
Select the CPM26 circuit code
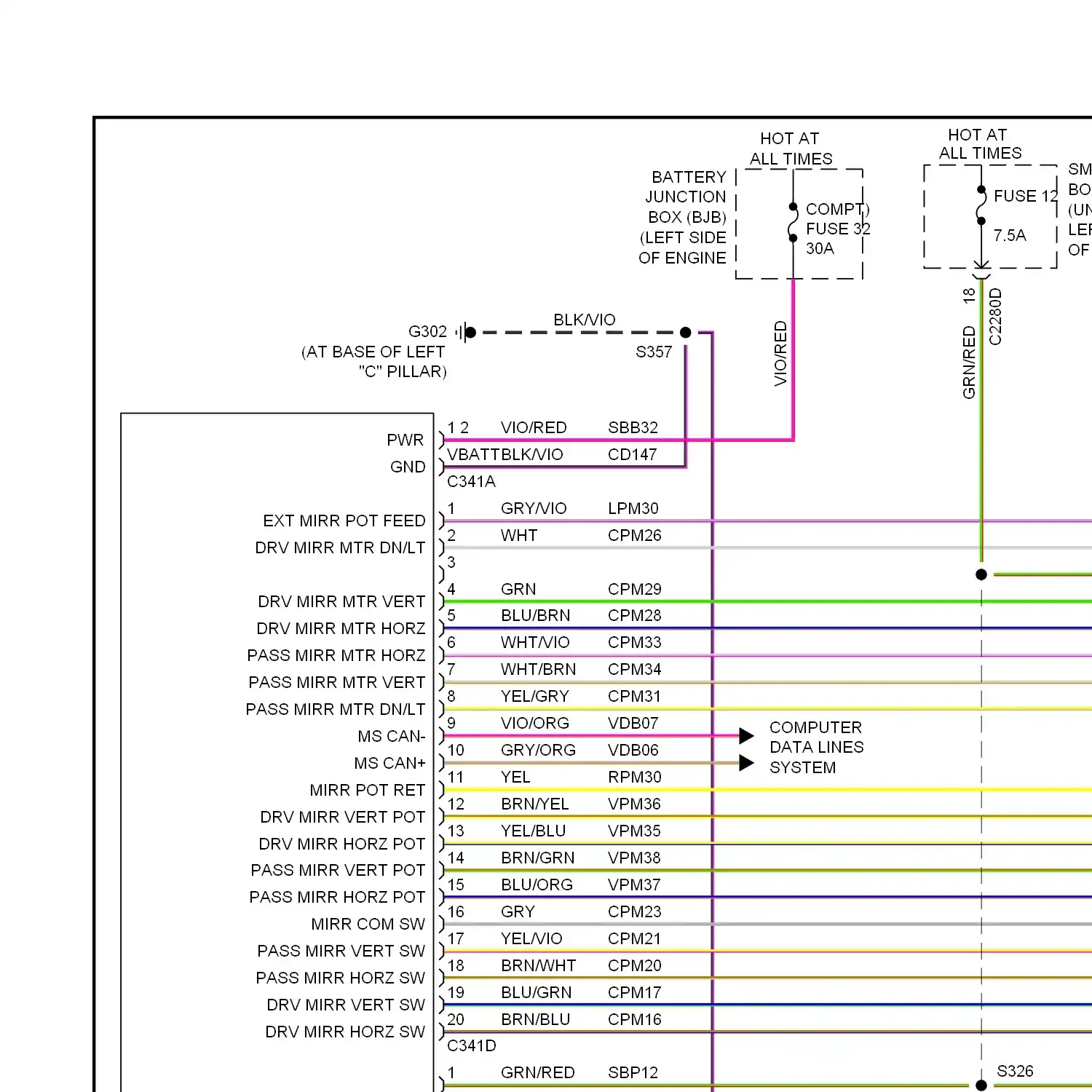(635, 535)
